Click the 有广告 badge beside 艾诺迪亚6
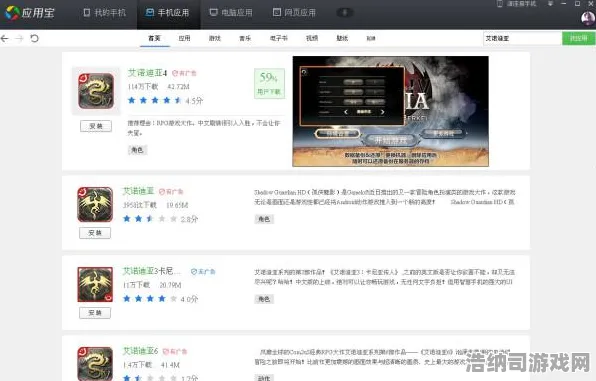596x381 pixels. (x=175, y=351)
